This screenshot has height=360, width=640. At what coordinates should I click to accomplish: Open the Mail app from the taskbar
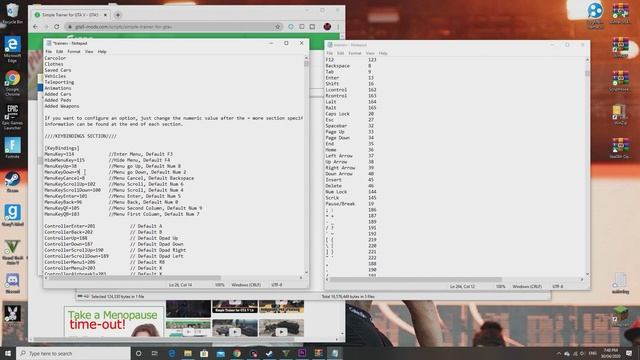tap(220, 353)
